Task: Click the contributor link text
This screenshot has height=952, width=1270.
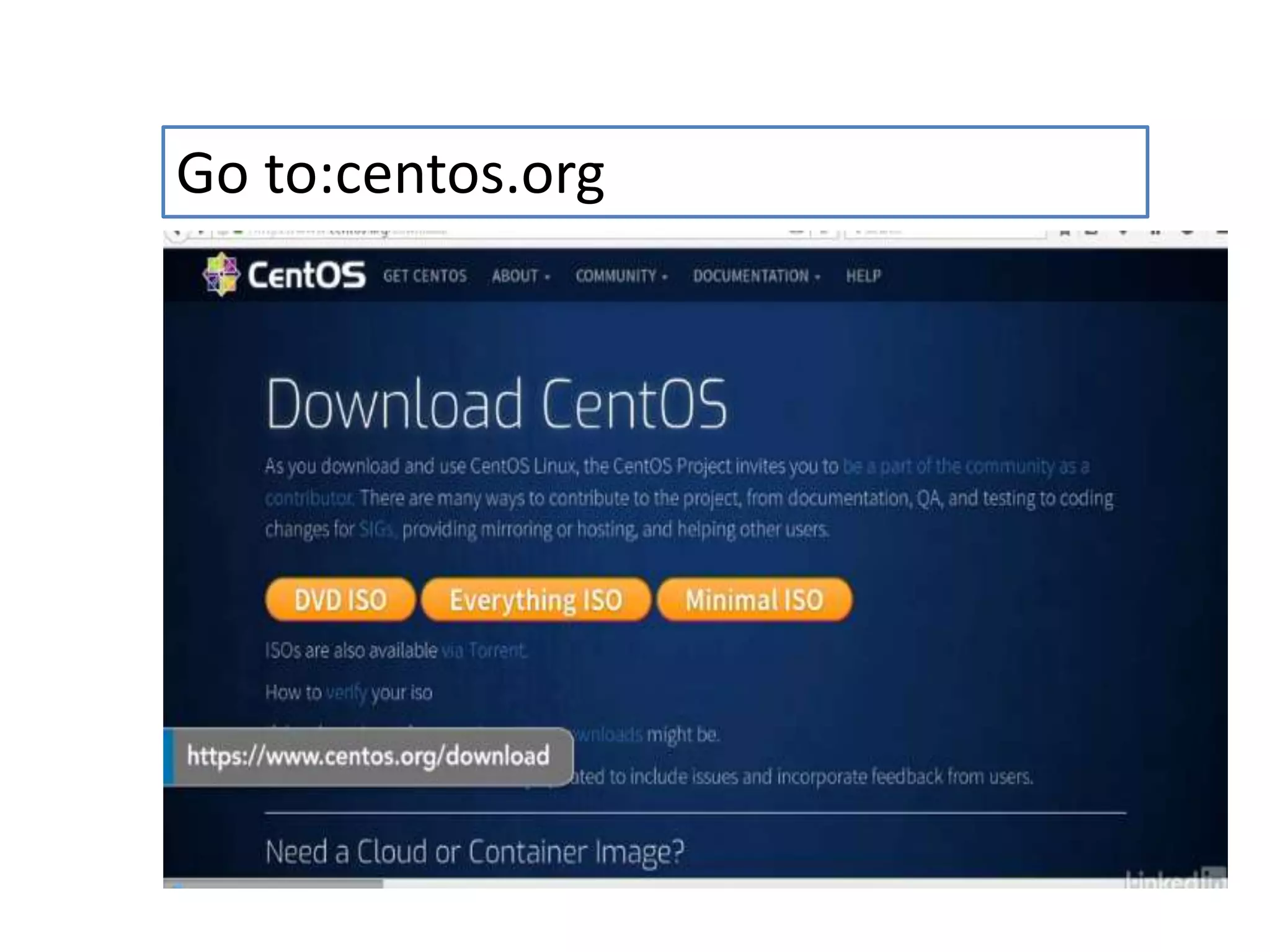Action: click(x=309, y=498)
